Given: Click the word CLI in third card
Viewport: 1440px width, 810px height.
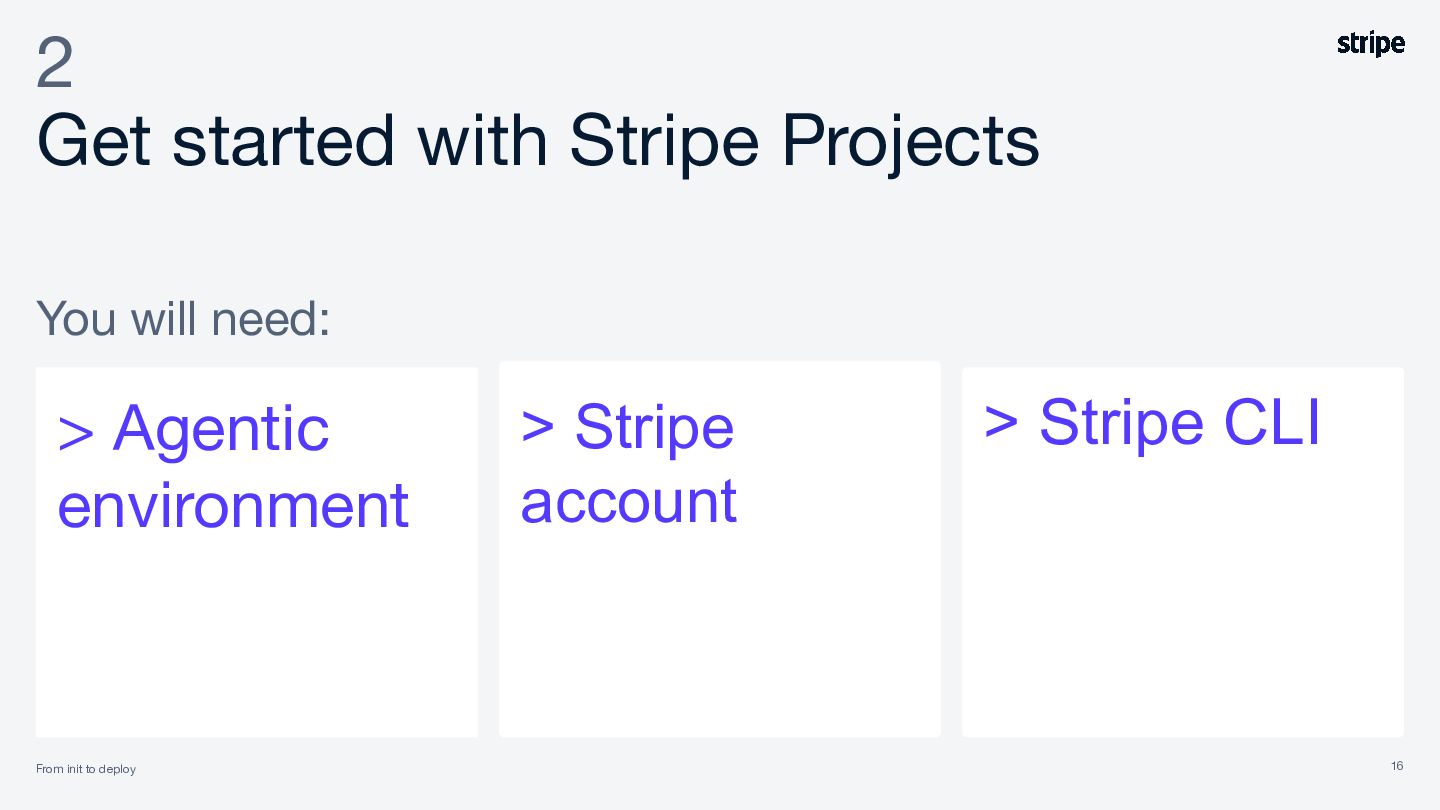Looking at the screenshot, I should coord(1272,422).
